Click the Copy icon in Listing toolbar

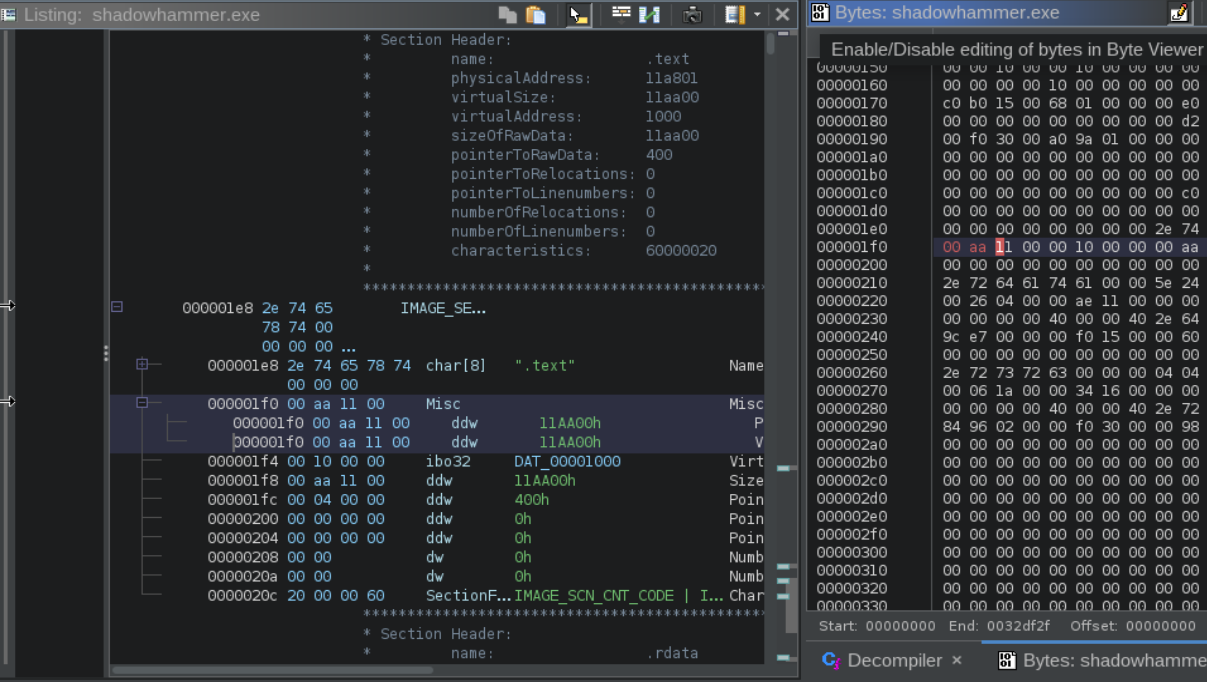click(508, 15)
